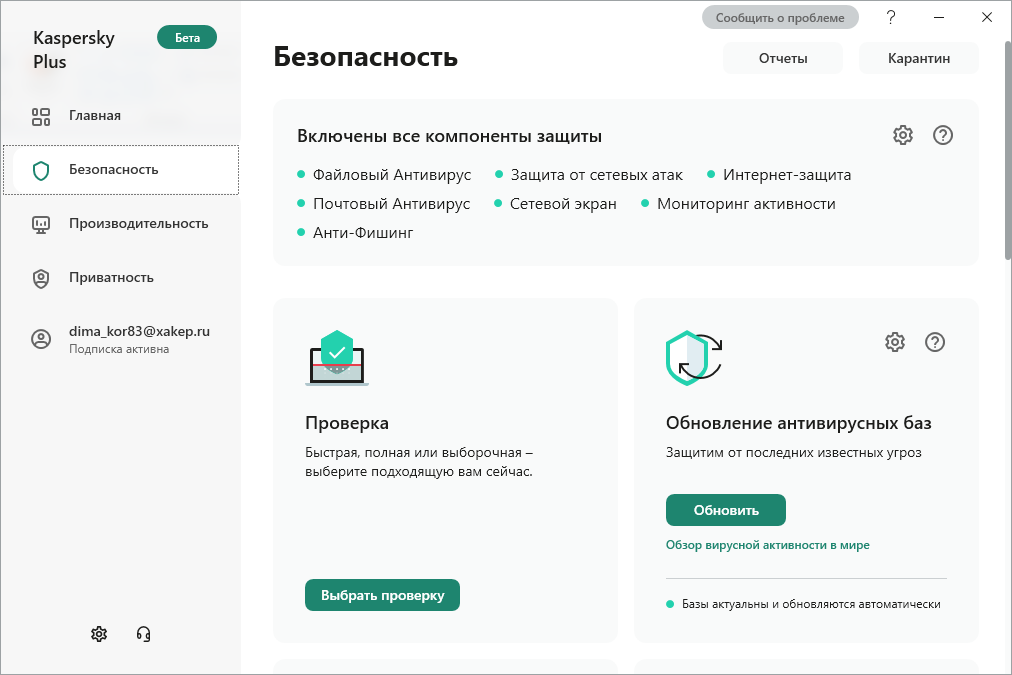This screenshot has width=1012, height=675.
Task: Click the Проверка card title
Action: coord(347,423)
